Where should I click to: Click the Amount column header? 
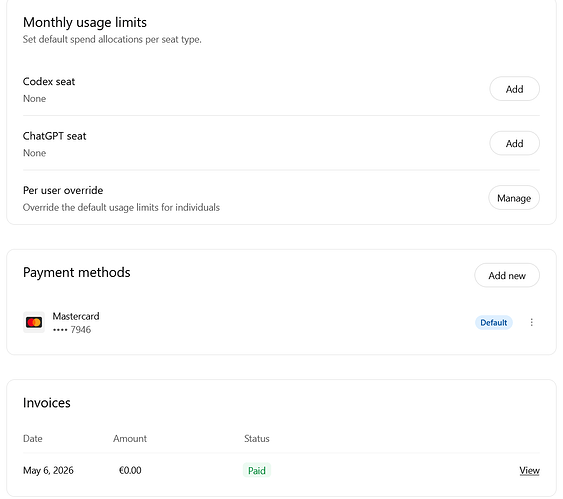(130, 438)
